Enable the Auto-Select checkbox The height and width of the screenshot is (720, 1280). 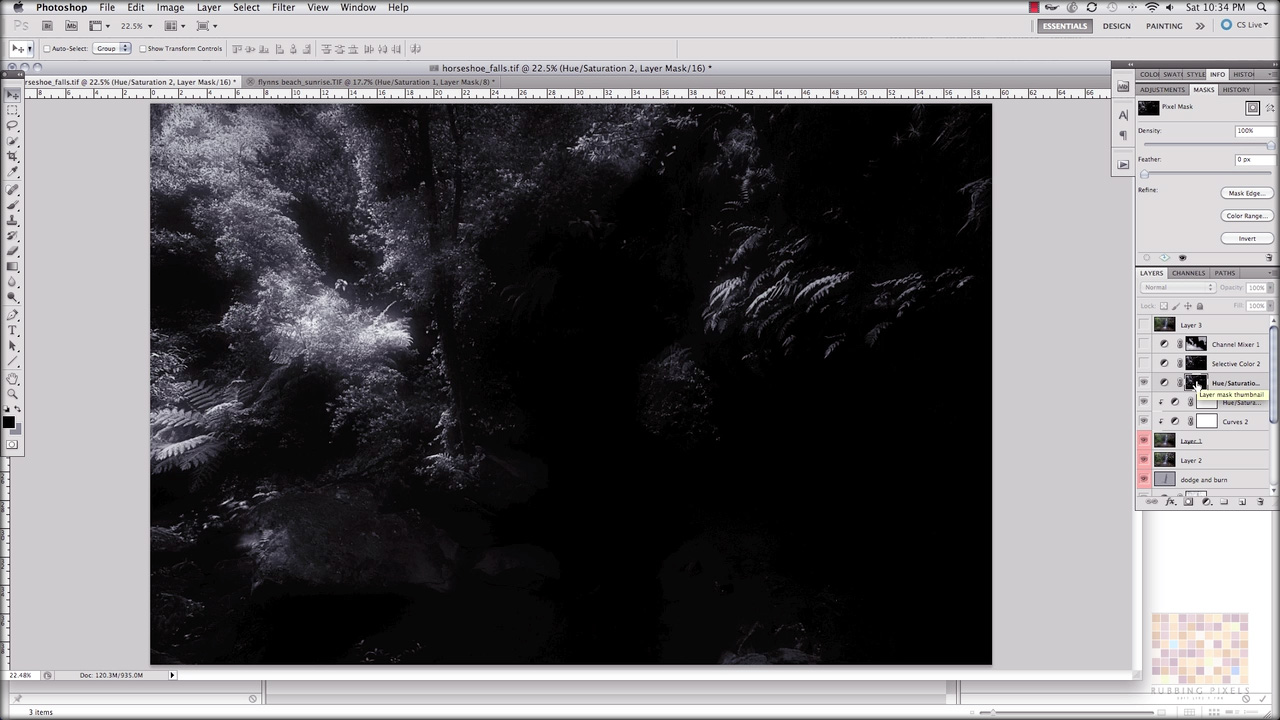click(x=47, y=48)
